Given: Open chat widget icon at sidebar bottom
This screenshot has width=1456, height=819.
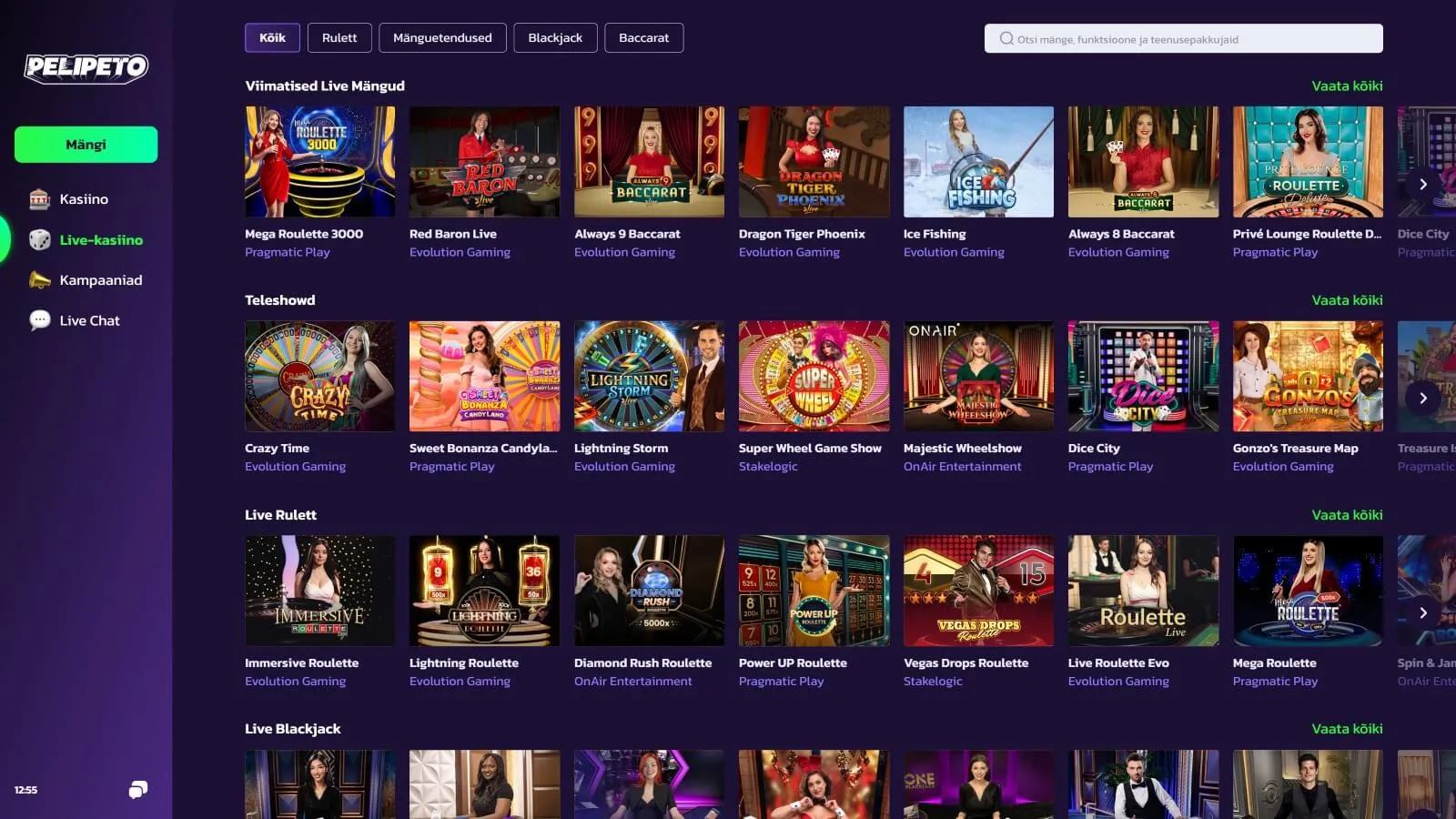Looking at the screenshot, I should tap(137, 789).
